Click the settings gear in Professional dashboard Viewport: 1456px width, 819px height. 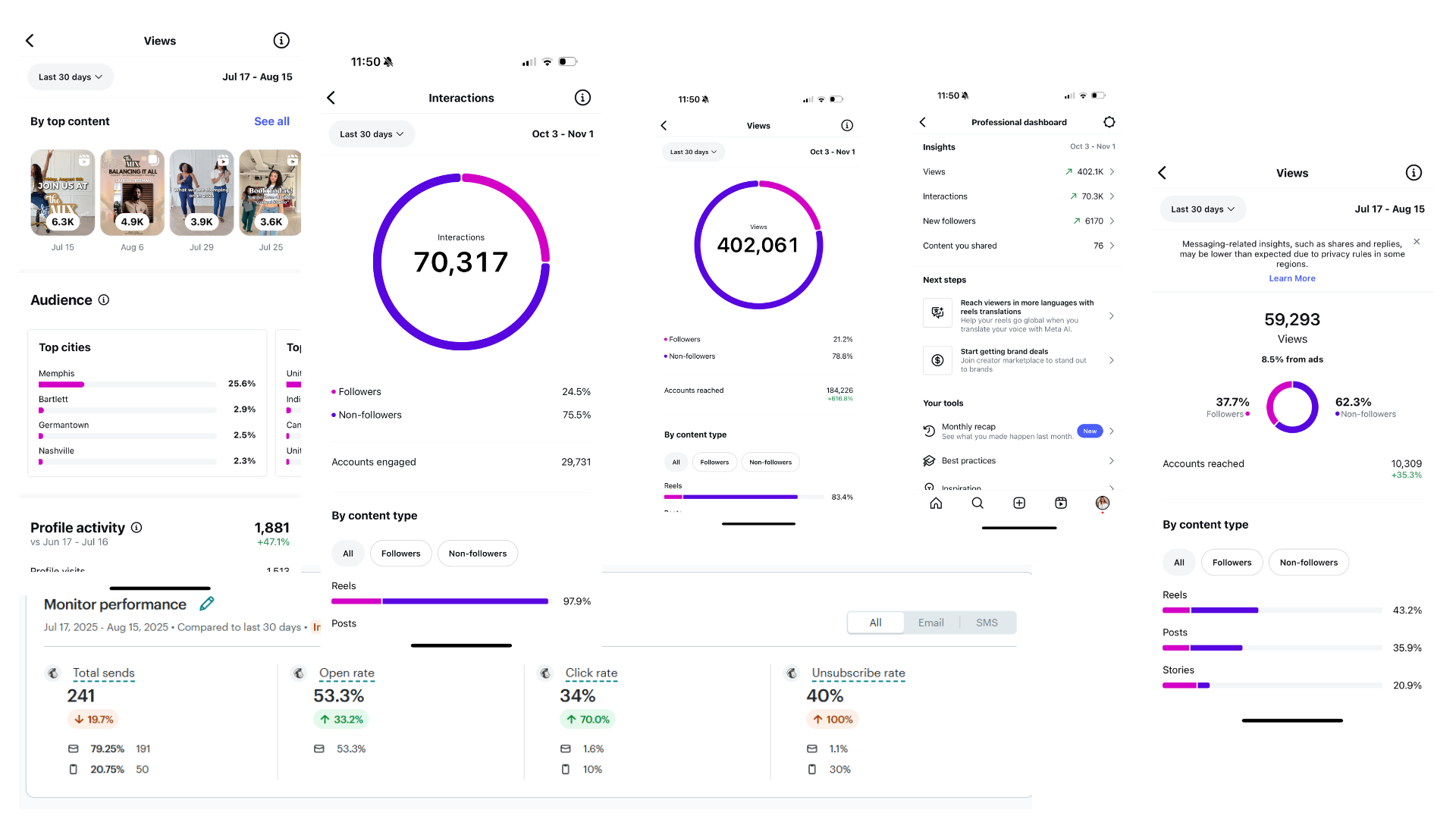1109,122
